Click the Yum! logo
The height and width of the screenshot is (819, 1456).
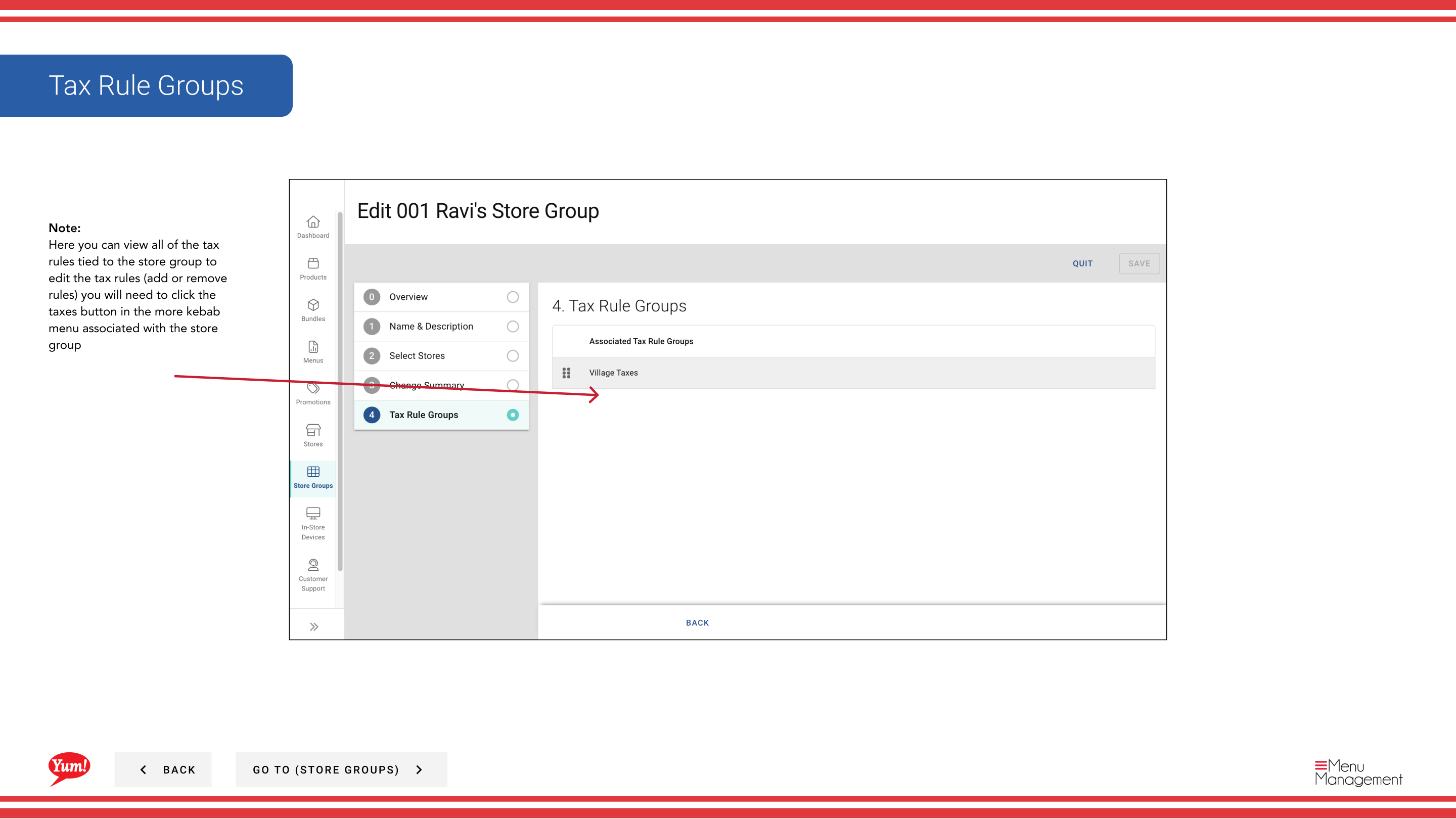tap(69, 768)
